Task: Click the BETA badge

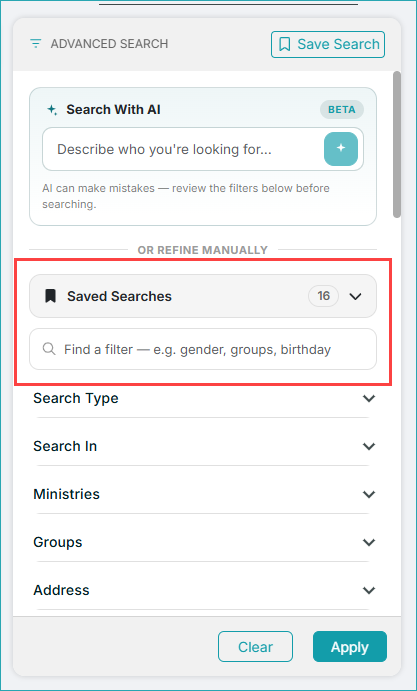Action: pos(342,110)
